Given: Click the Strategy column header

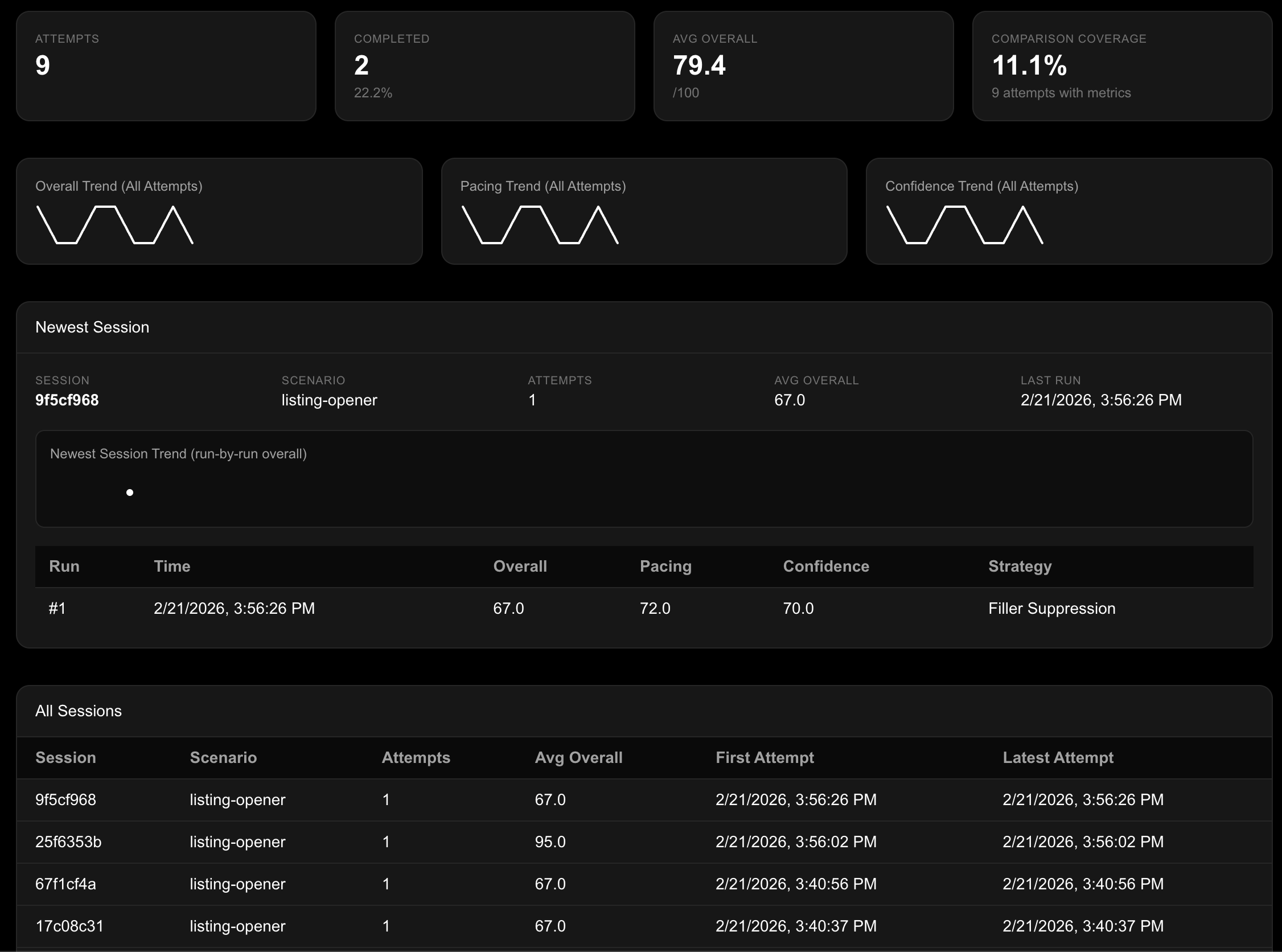Looking at the screenshot, I should (x=1020, y=567).
